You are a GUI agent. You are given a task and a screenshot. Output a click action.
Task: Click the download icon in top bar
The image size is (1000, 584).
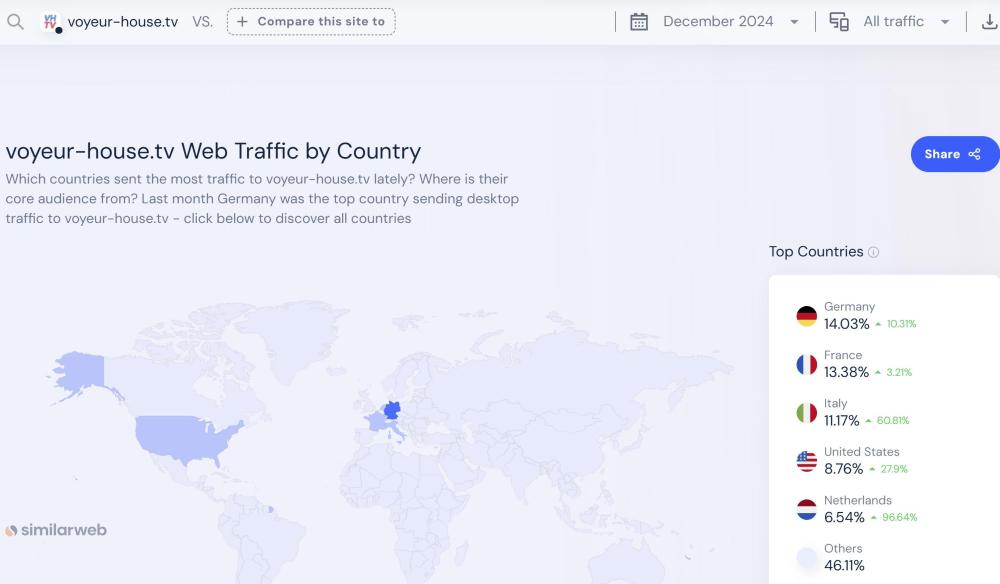pyautogui.click(x=988, y=22)
